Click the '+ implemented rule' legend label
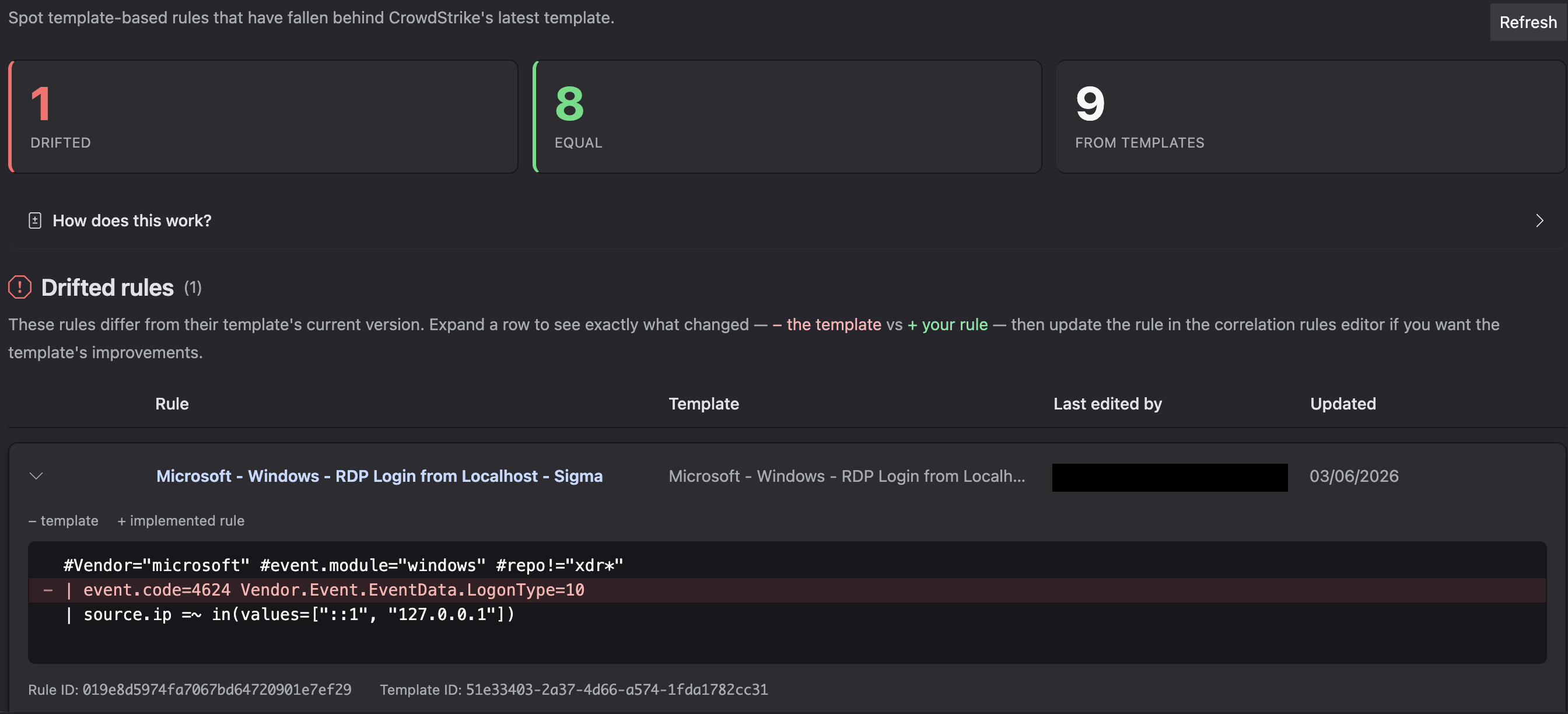Image resolution: width=1568 pixels, height=714 pixels. tap(181, 521)
